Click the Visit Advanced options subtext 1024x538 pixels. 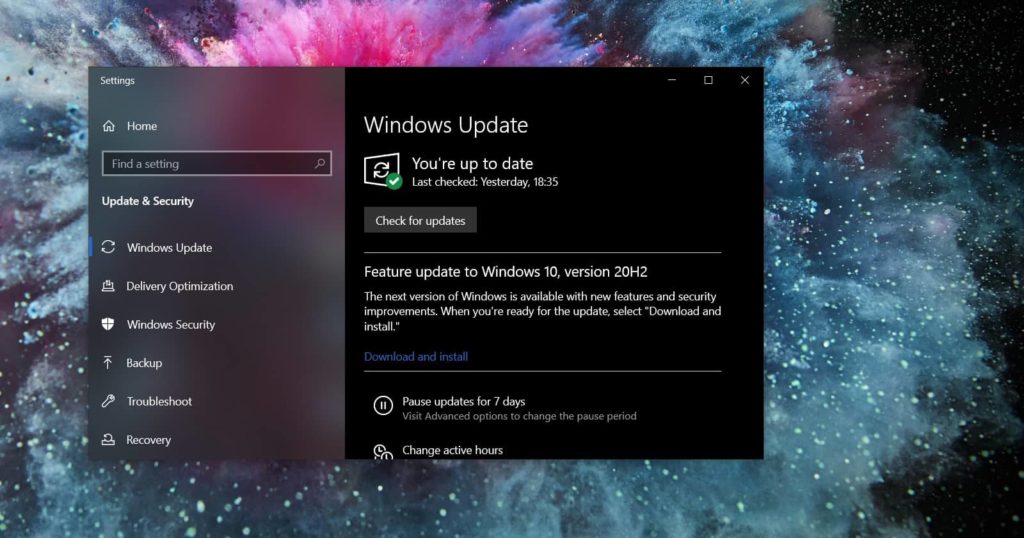tap(519, 416)
